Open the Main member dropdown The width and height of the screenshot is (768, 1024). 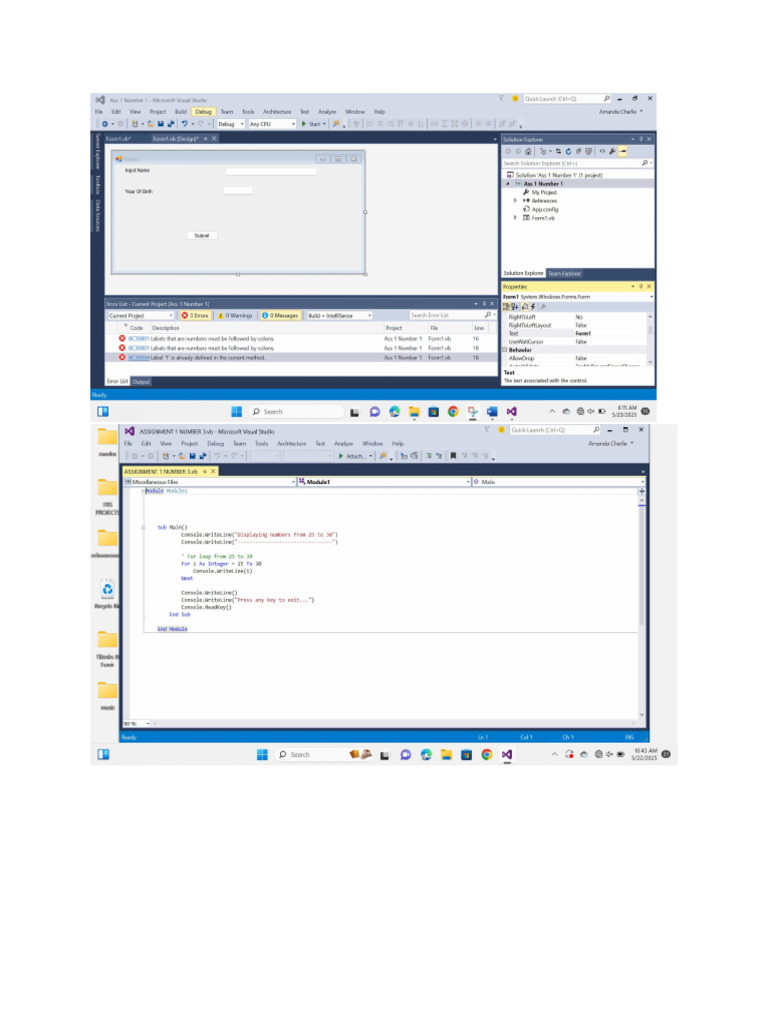pyautogui.click(x=557, y=482)
